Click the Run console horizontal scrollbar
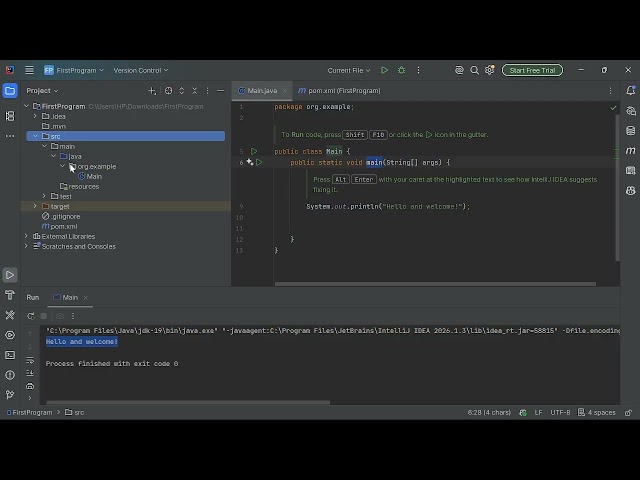This screenshot has width=640, height=480. tap(188, 402)
